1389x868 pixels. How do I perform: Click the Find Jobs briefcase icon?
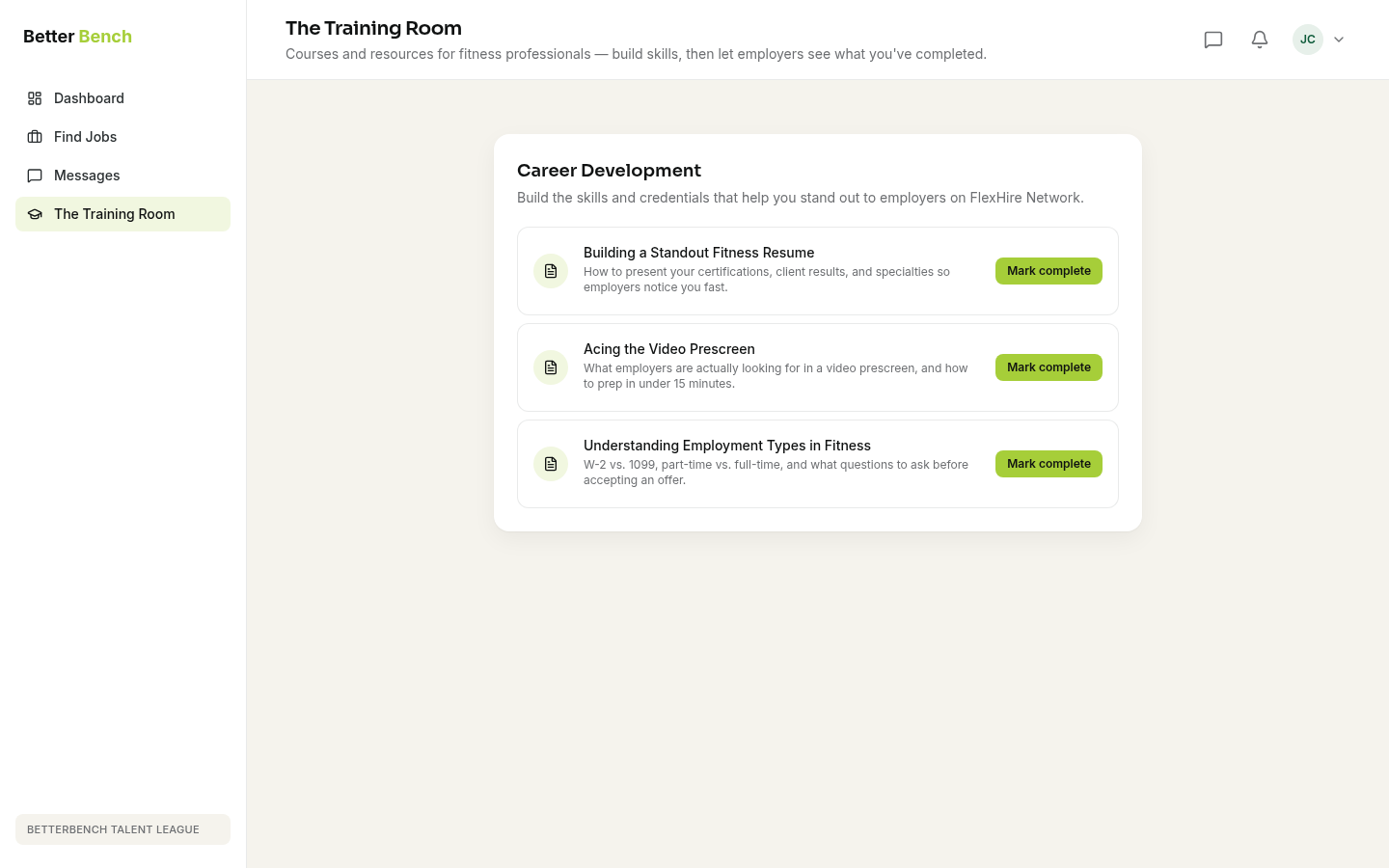pos(35,137)
